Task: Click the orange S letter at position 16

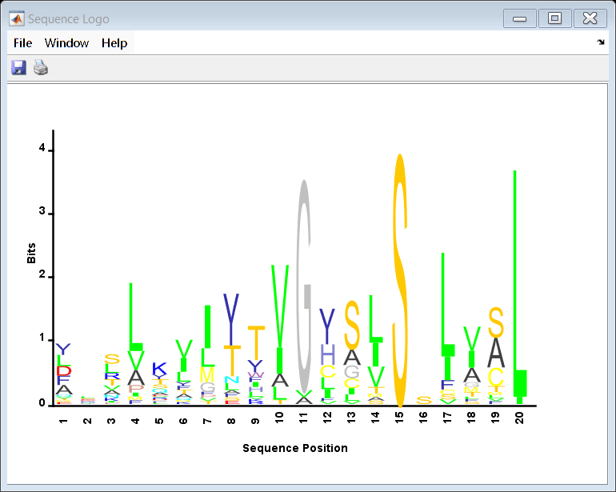Action: pos(424,400)
